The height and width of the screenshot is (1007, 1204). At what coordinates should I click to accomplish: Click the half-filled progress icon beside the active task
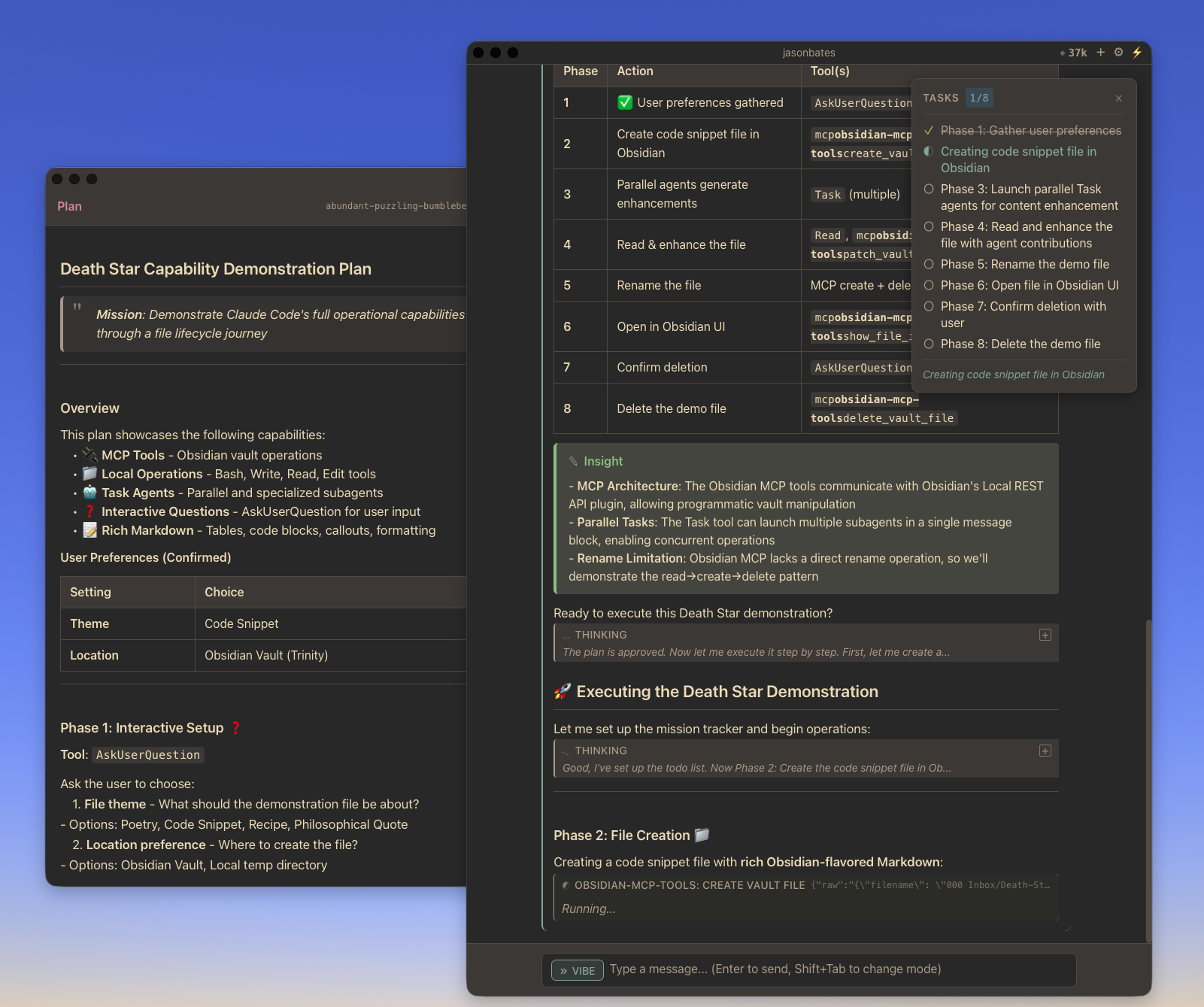[x=930, y=151]
